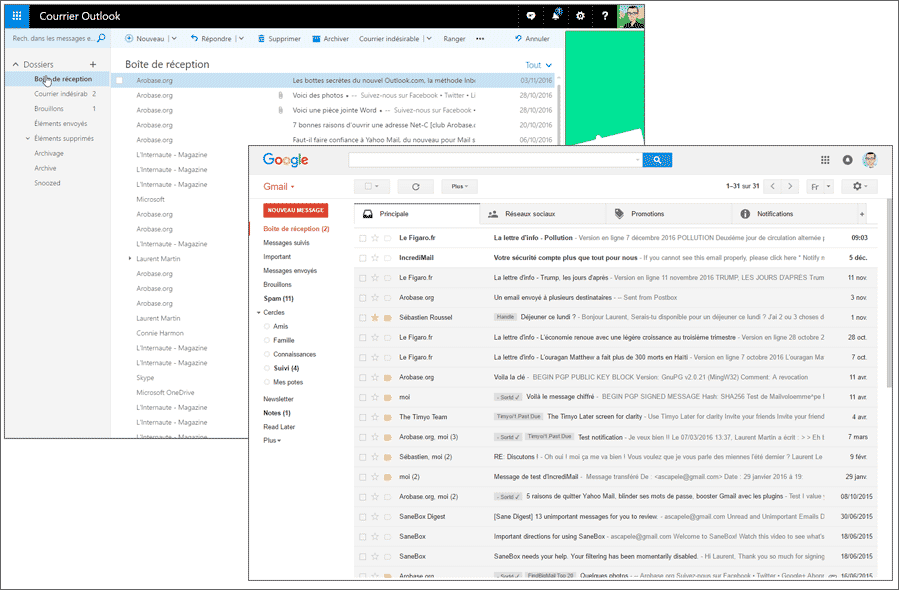Click Répondre in Outlook toolbar

tap(211, 38)
